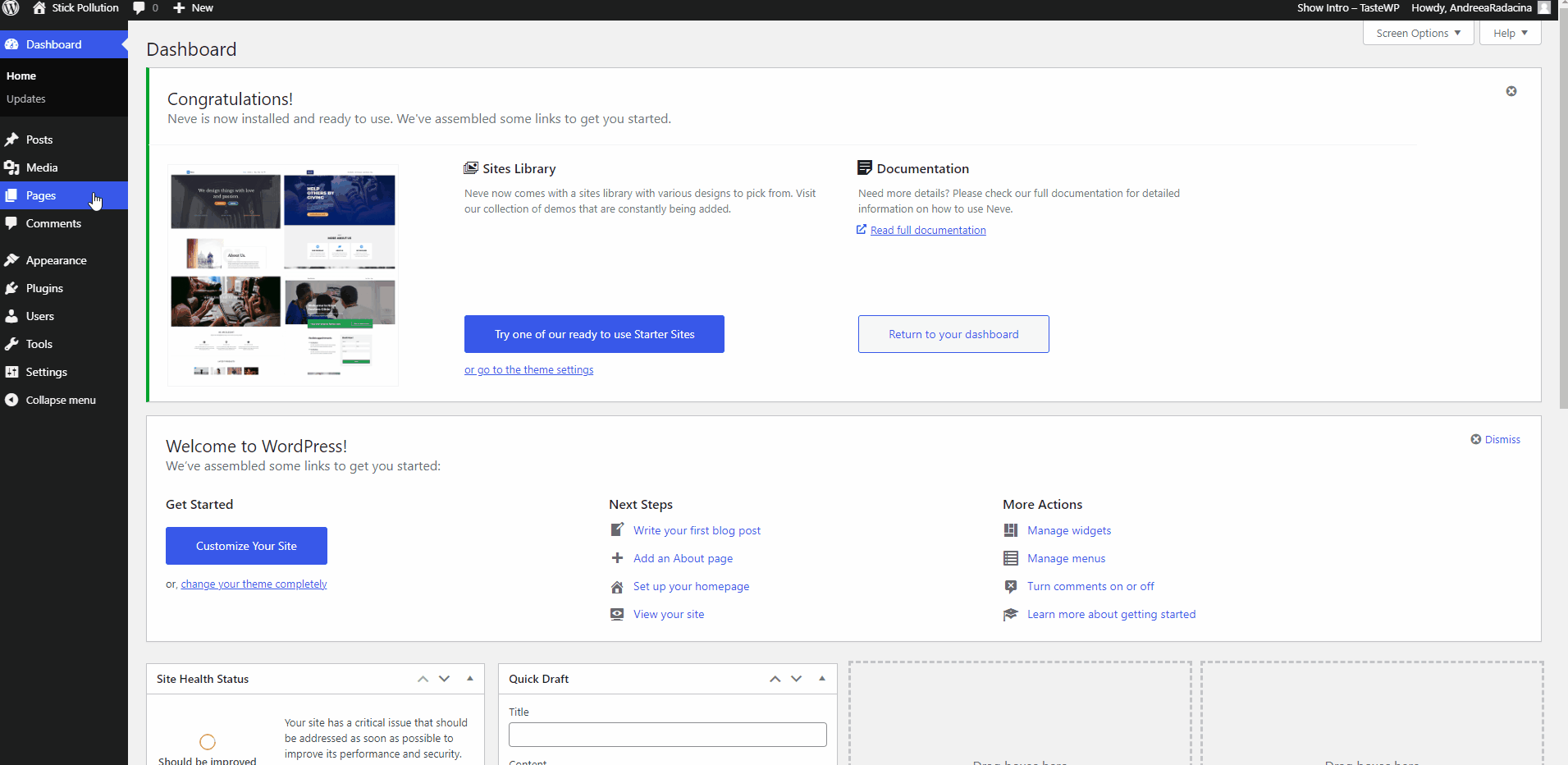Click the Neve starter sites preview thumbnail

click(x=283, y=275)
